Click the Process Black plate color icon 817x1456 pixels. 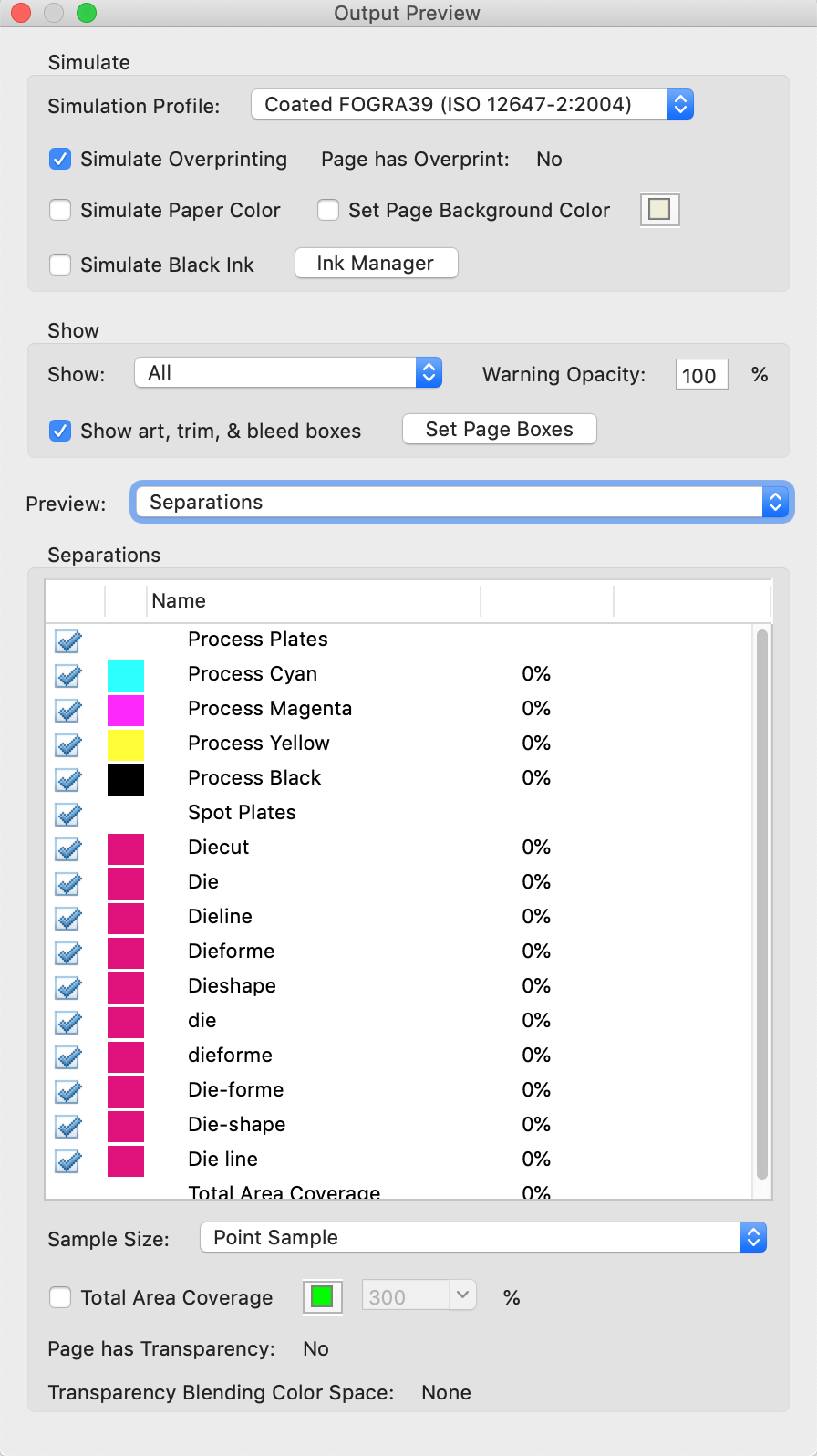click(x=126, y=779)
